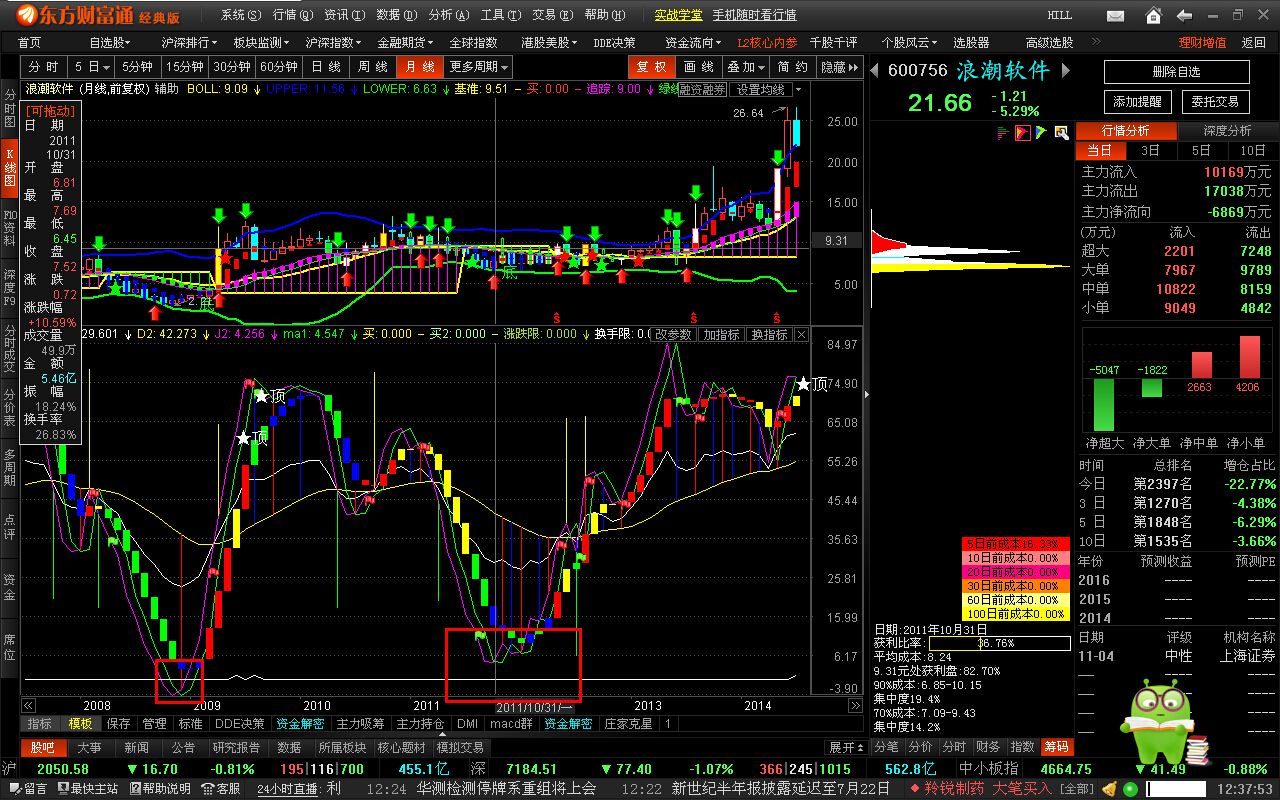The height and width of the screenshot is (800, 1280).
Task: Go to previous stock with left triangle
Action: click(875, 71)
